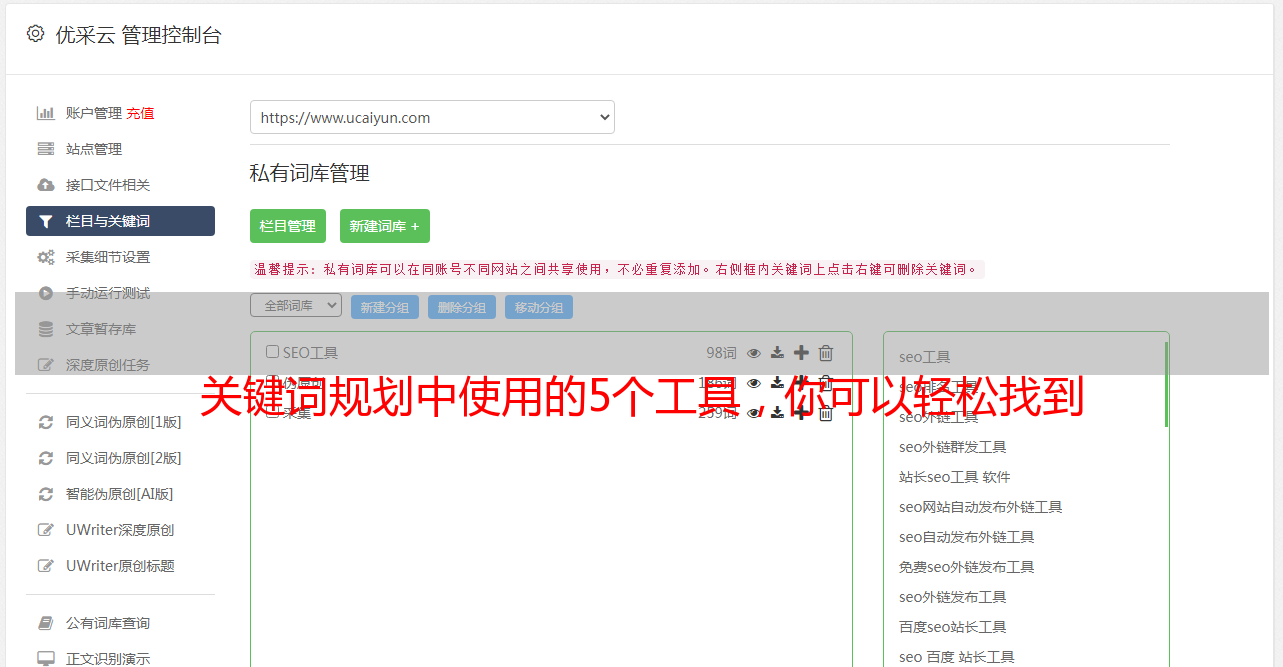Click the database icon beside 文章暂存库
The height and width of the screenshot is (667, 1283).
[x=46, y=329]
